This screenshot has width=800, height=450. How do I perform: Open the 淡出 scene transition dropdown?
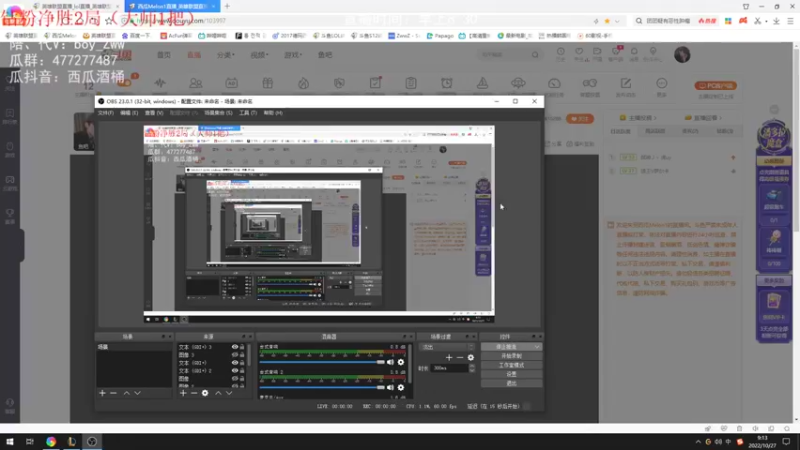click(x=447, y=347)
